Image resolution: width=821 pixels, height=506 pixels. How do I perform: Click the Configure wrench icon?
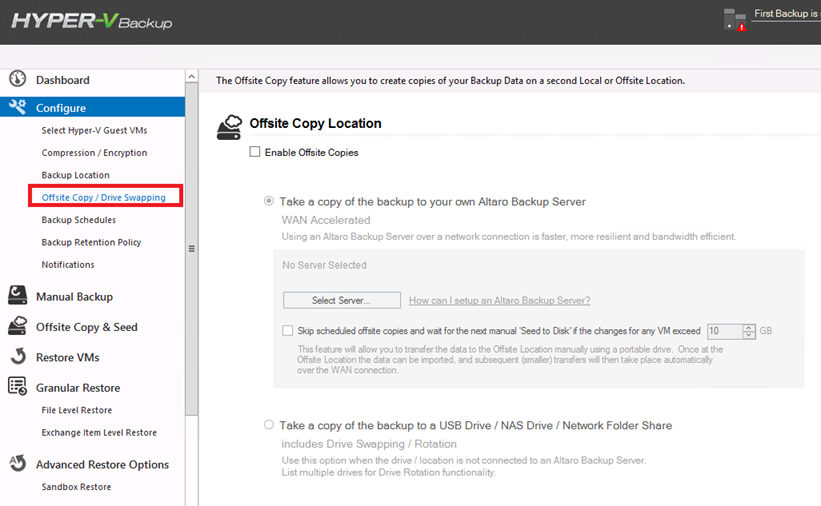(x=17, y=107)
